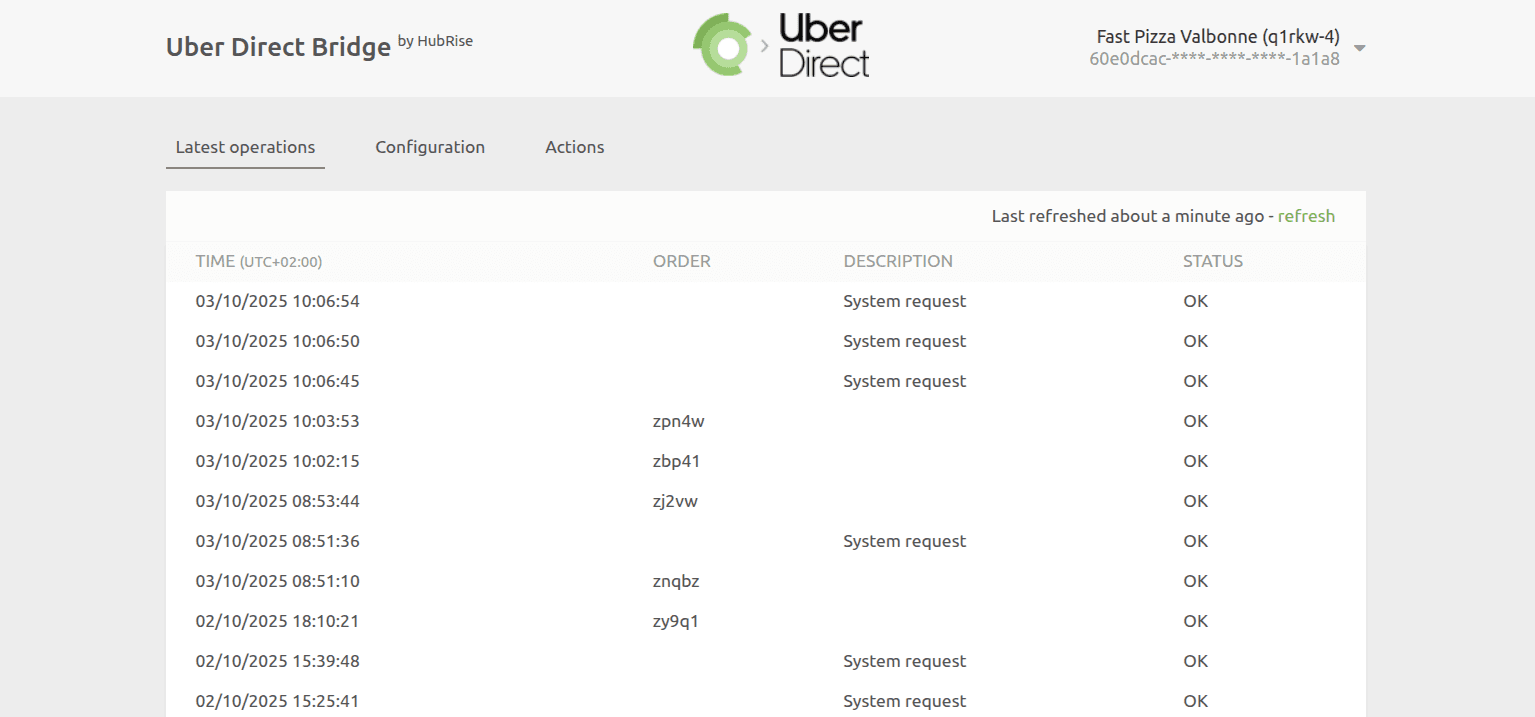The height and width of the screenshot is (717, 1535).
Task: Click the green HubRise logo icon
Action: 722,44
